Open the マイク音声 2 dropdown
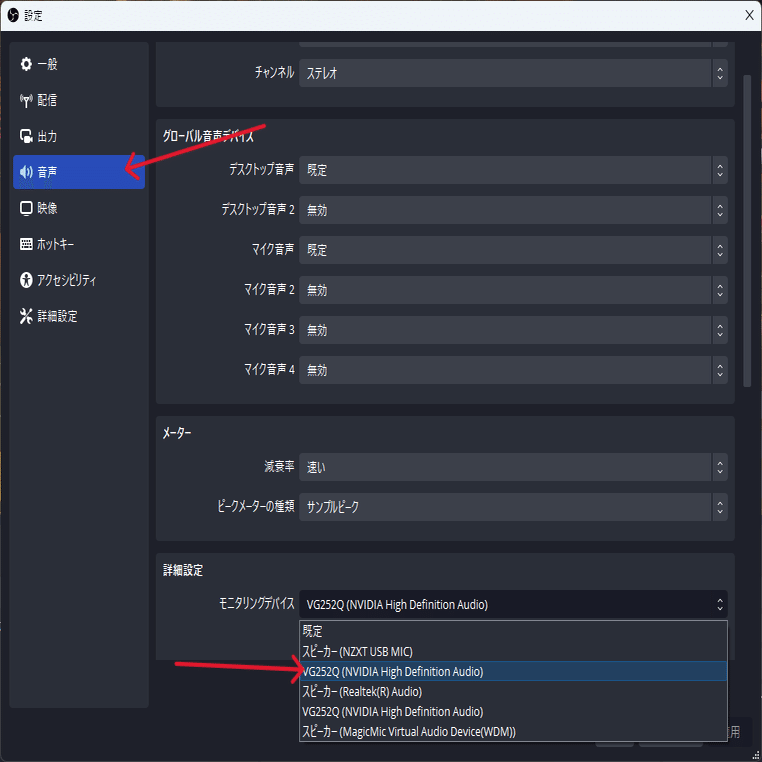 [513, 290]
